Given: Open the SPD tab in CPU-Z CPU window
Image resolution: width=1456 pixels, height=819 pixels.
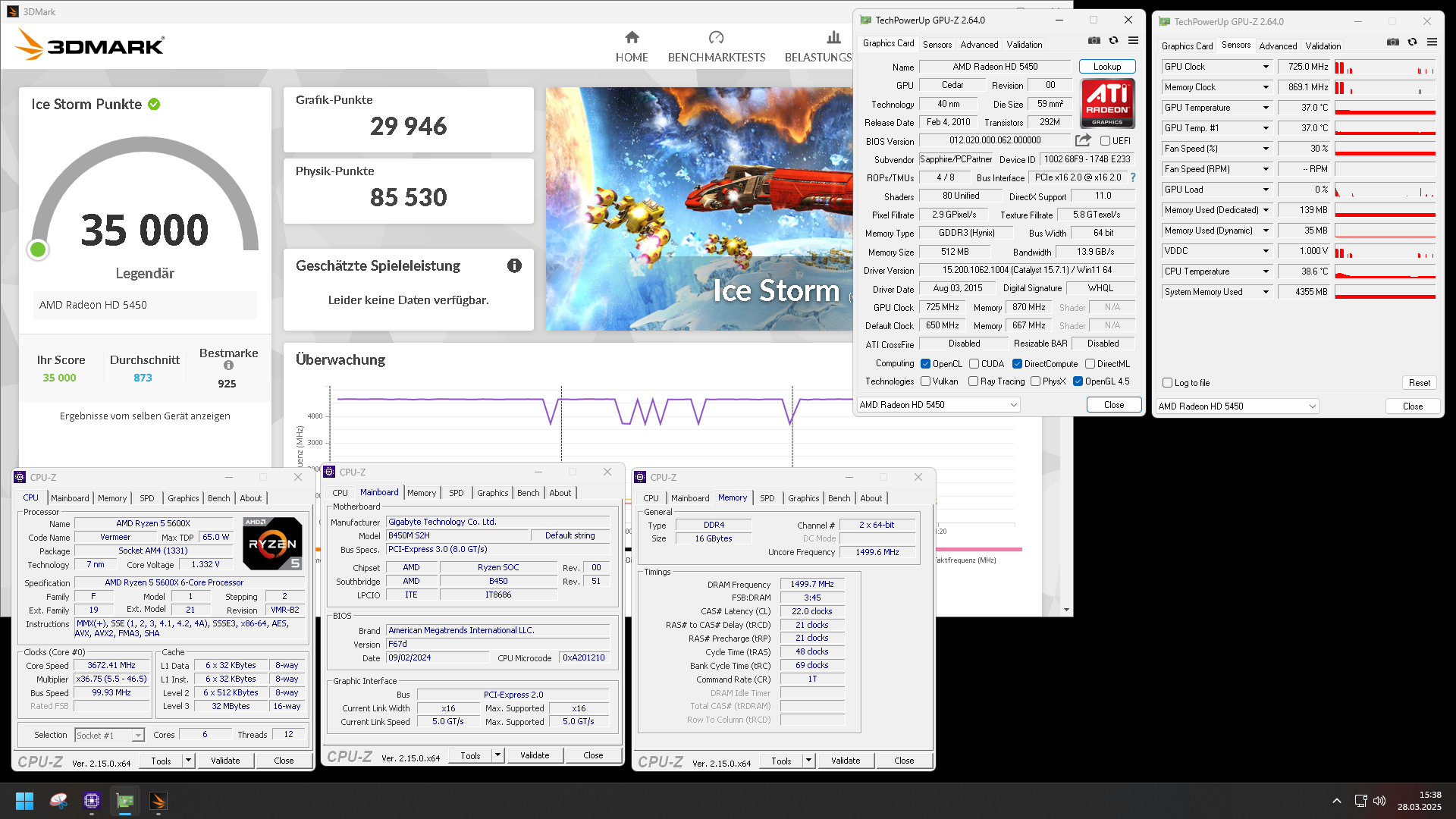Looking at the screenshot, I should pyautogui.click(x=147, y=498).
